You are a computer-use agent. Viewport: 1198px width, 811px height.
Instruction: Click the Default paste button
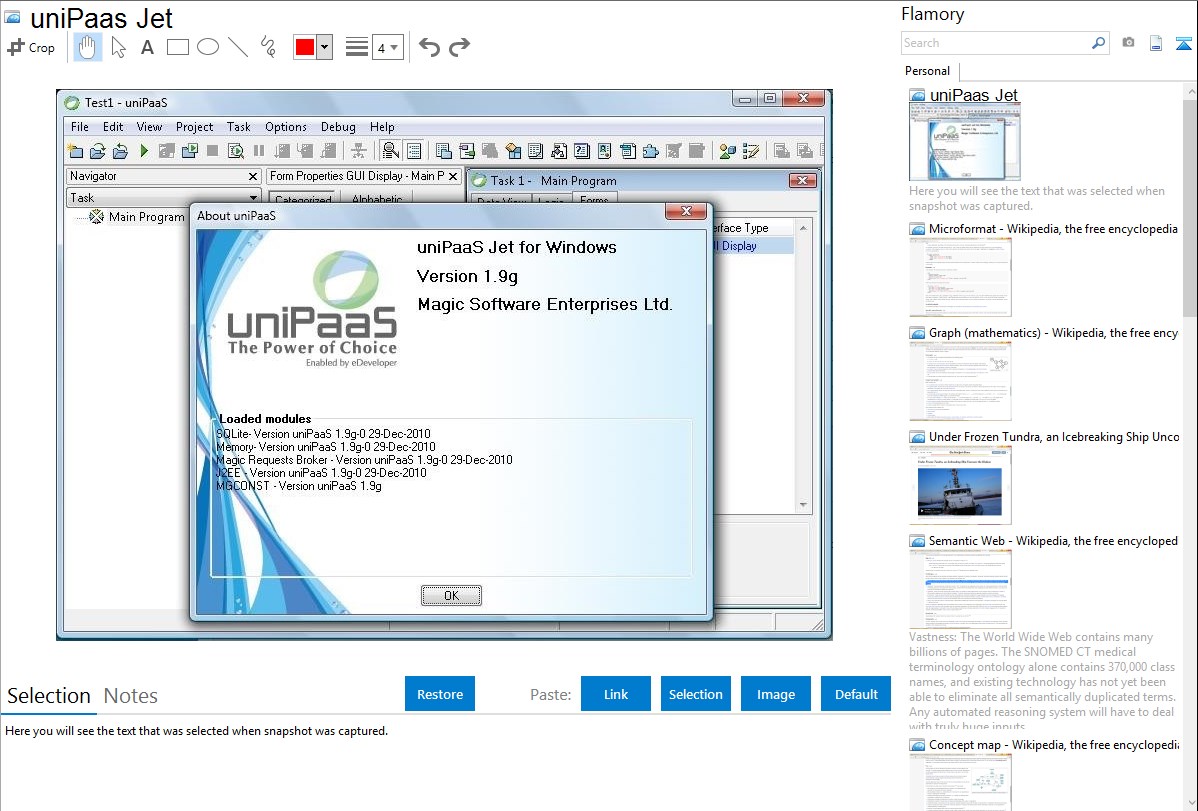click(856, 694)
